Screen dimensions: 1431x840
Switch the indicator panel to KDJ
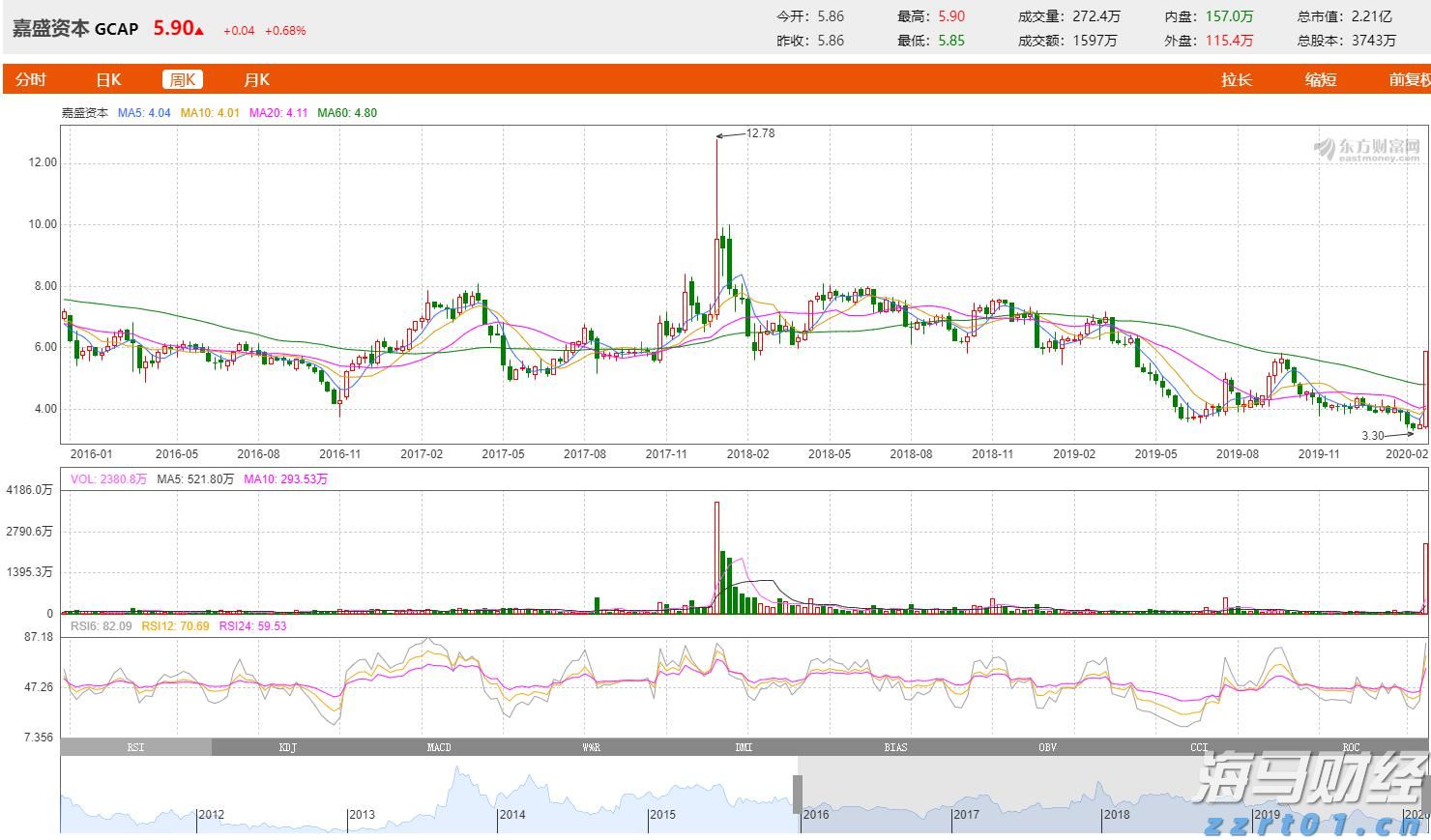point(287,747)
